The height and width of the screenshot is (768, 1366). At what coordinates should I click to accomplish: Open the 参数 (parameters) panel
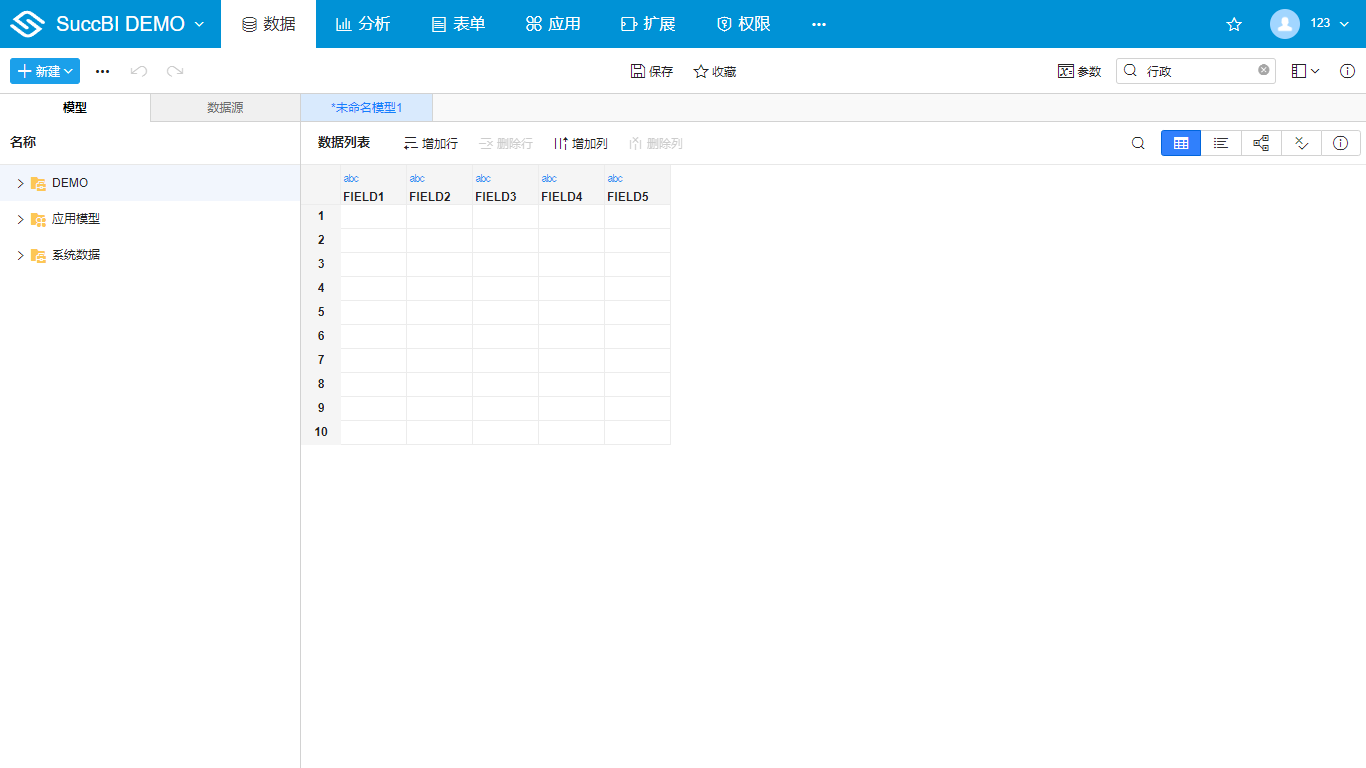click(1080, 71)
